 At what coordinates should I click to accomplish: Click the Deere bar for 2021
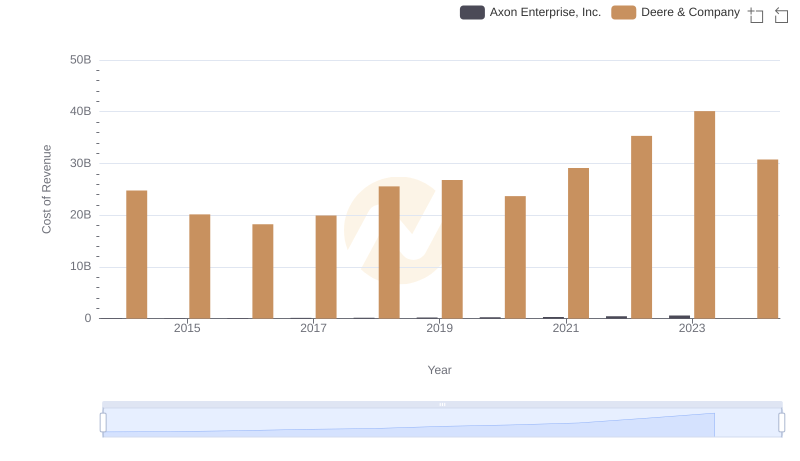tap(578, 243)
